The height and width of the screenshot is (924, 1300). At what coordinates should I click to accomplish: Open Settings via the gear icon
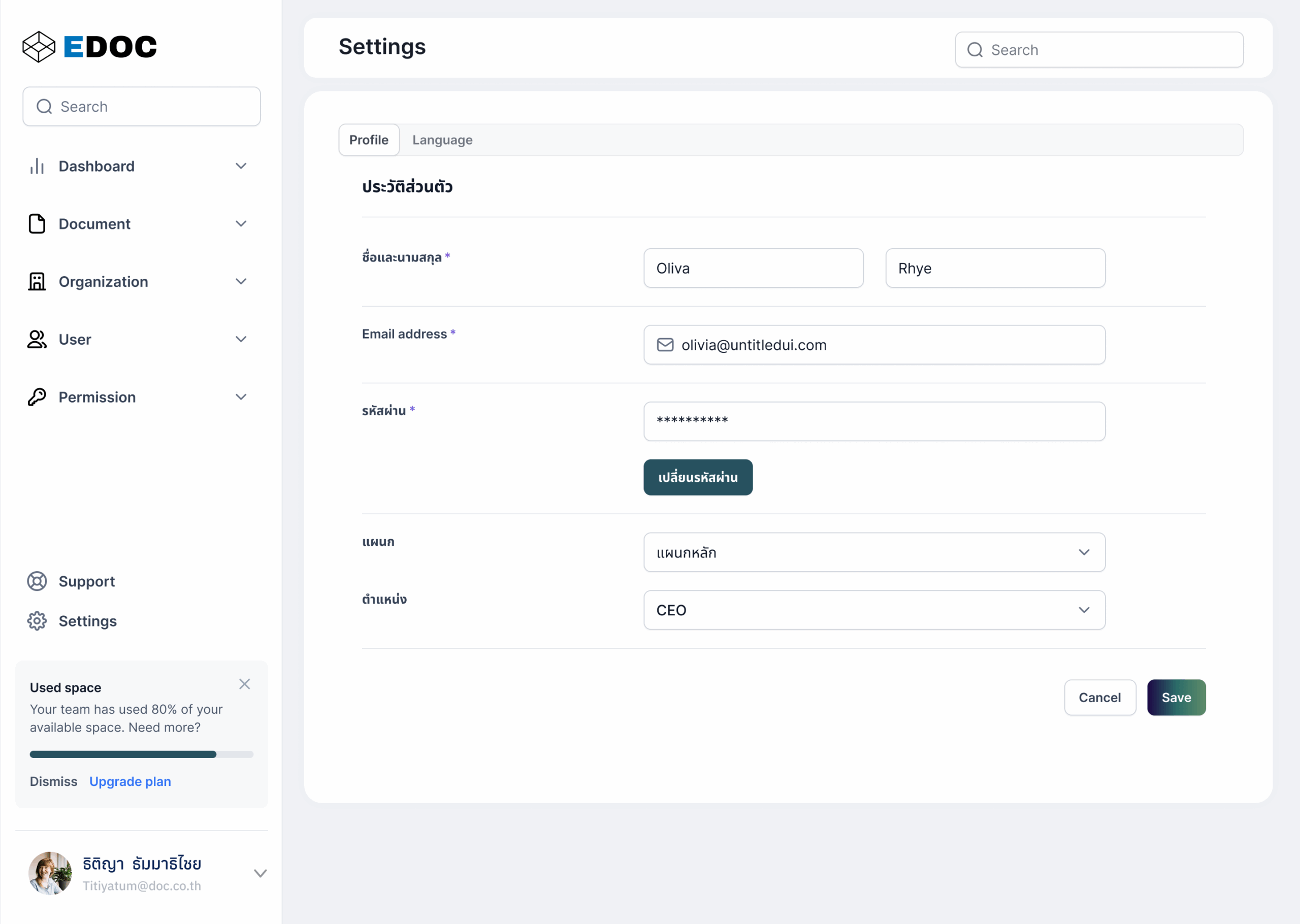[37, 621]
